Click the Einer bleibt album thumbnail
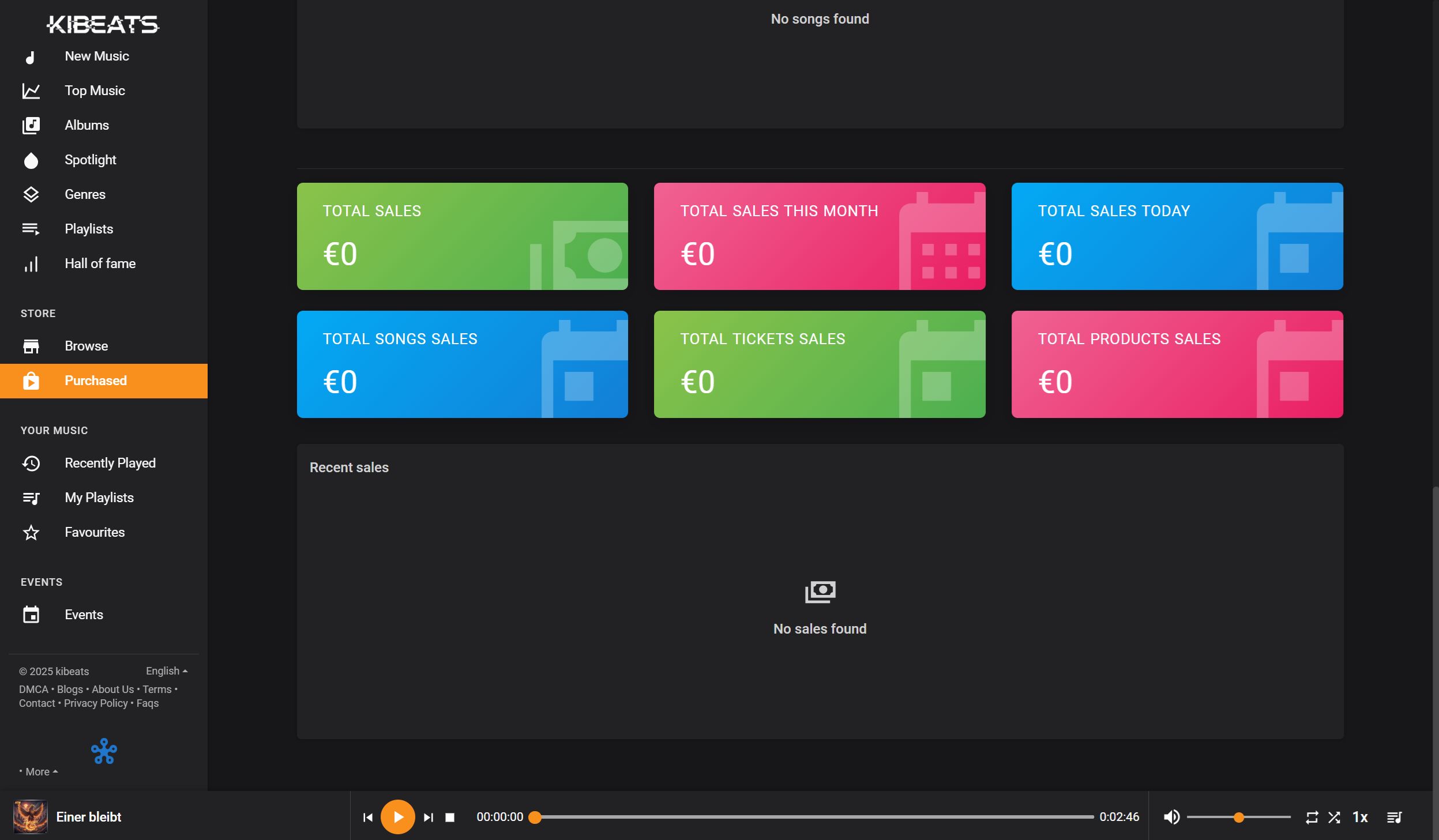 (30, 817)
